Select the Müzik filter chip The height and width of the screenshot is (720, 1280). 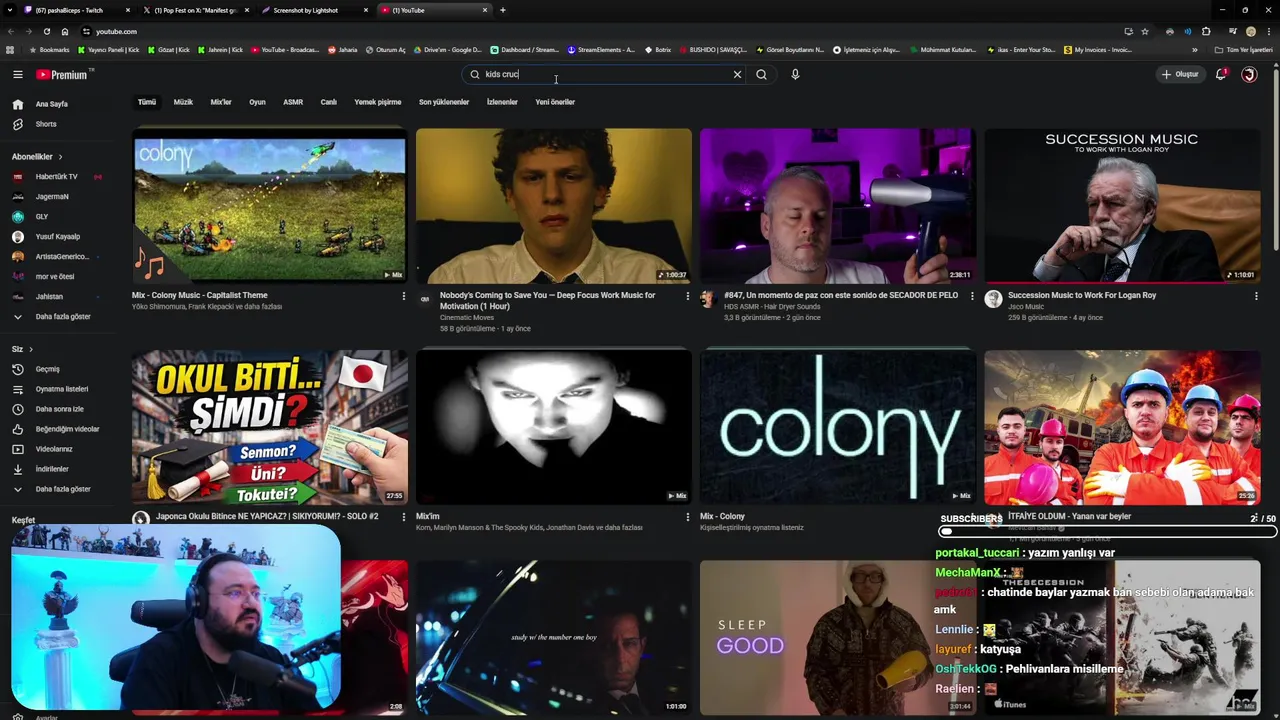click(x=183, y=102)
